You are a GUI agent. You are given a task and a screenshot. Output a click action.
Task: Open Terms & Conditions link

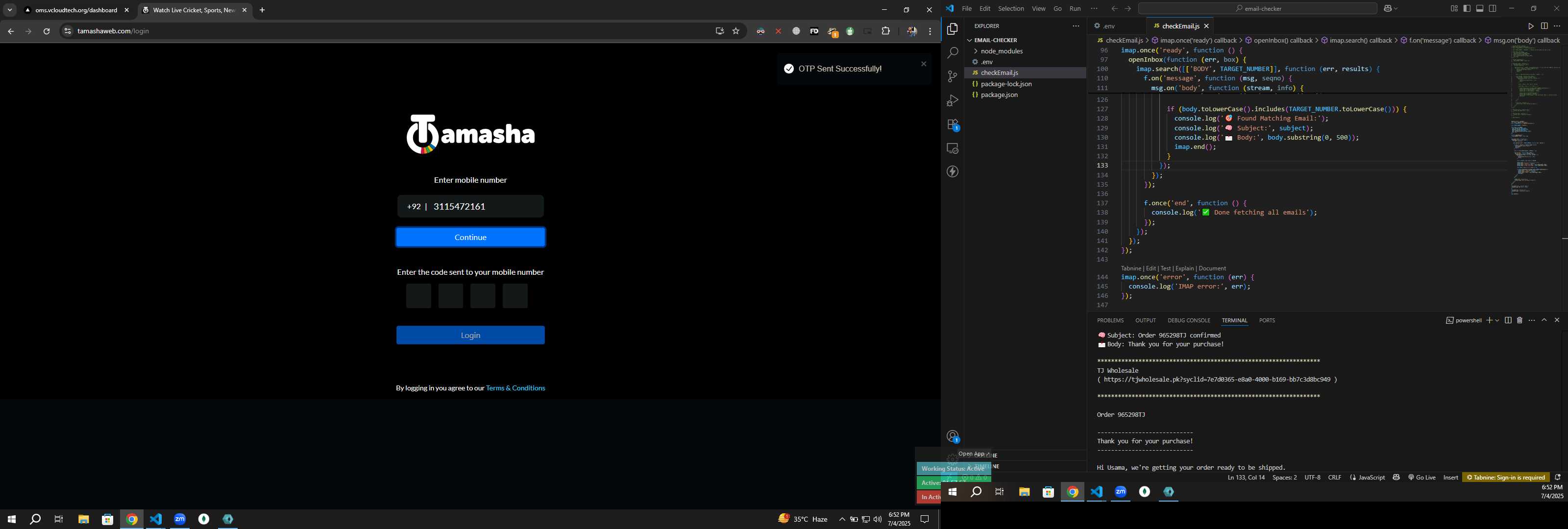click(515, 388)
